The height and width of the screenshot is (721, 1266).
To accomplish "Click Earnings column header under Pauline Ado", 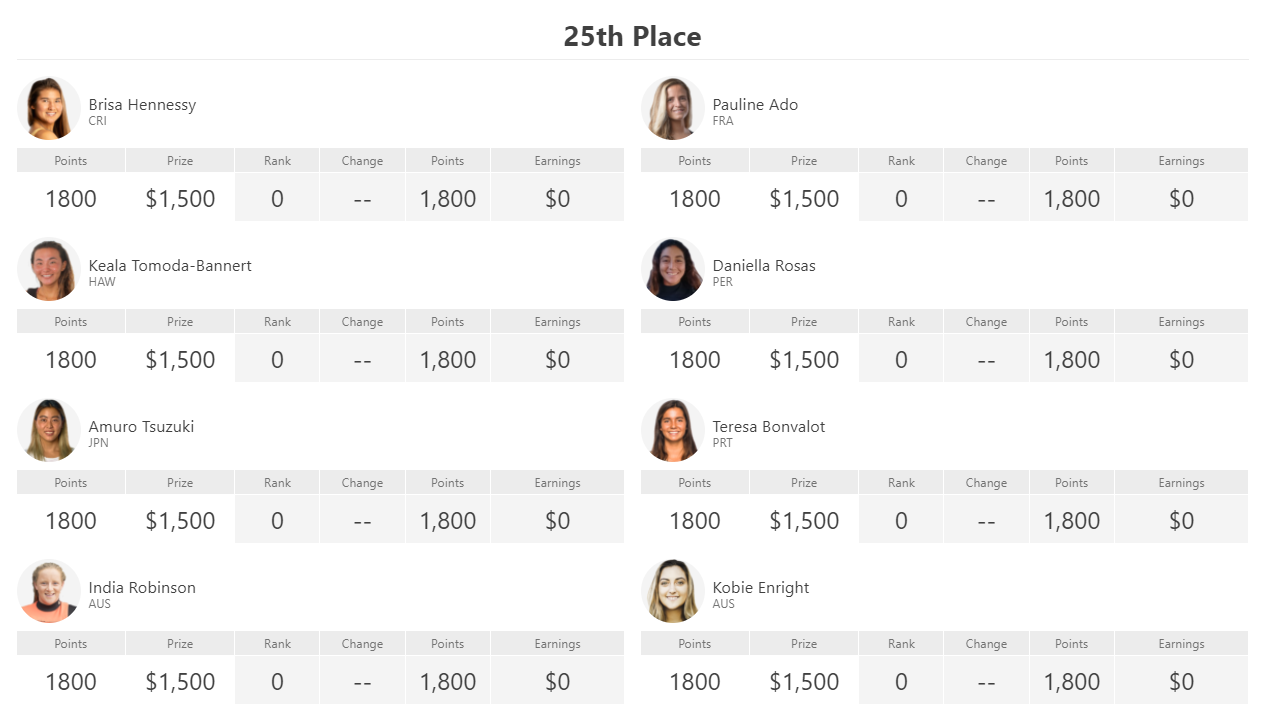I will tap(1181, 161).
